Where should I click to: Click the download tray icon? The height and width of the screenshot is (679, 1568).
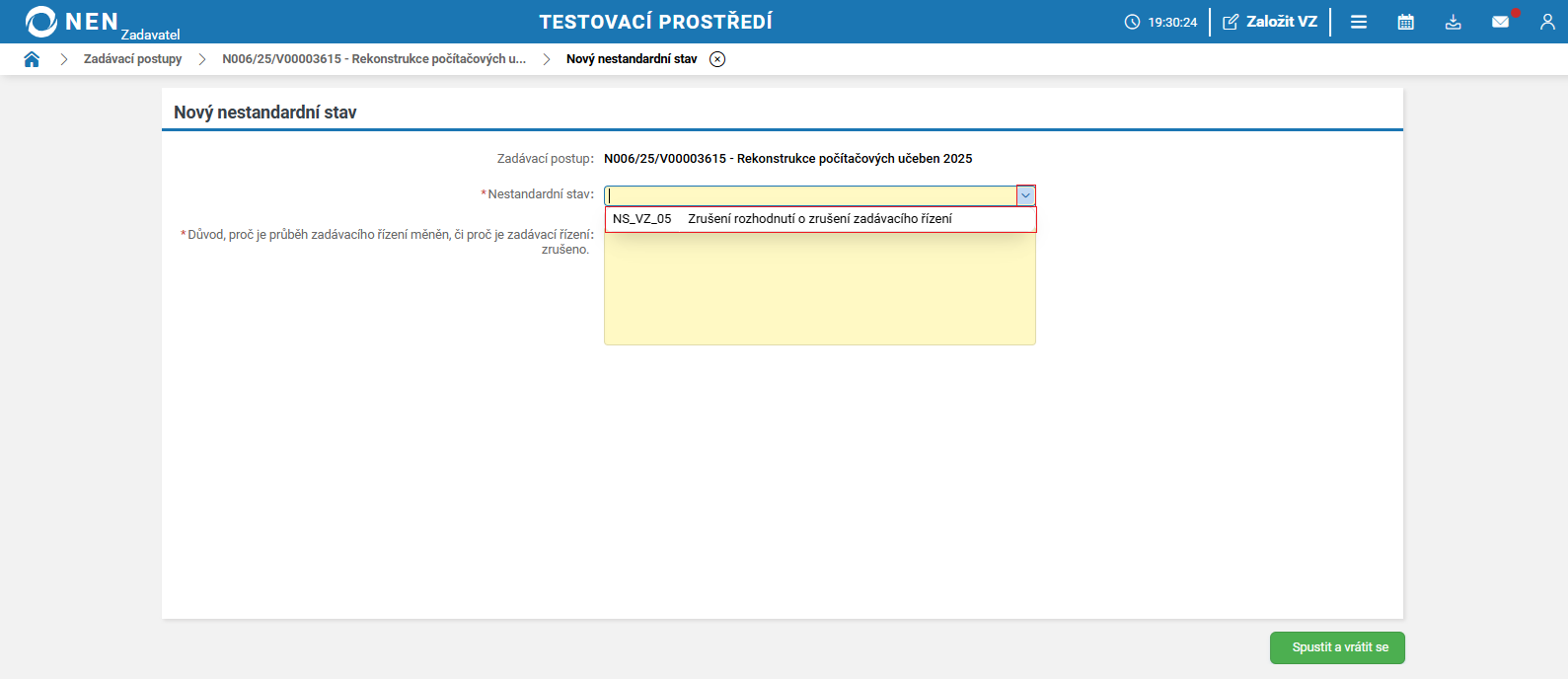pyautogui.click(x=1454, y=22)
